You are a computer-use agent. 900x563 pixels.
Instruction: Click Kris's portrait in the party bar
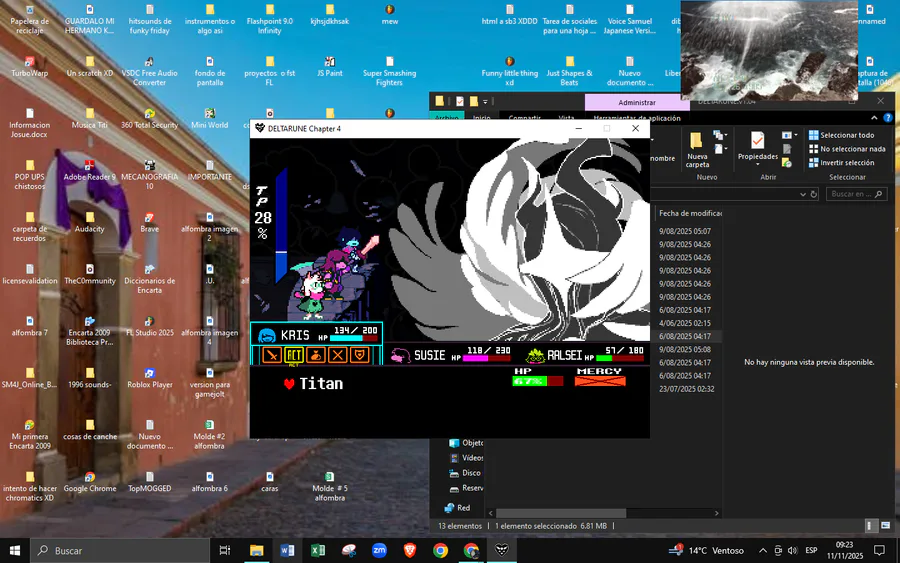[x=267, y=335]
